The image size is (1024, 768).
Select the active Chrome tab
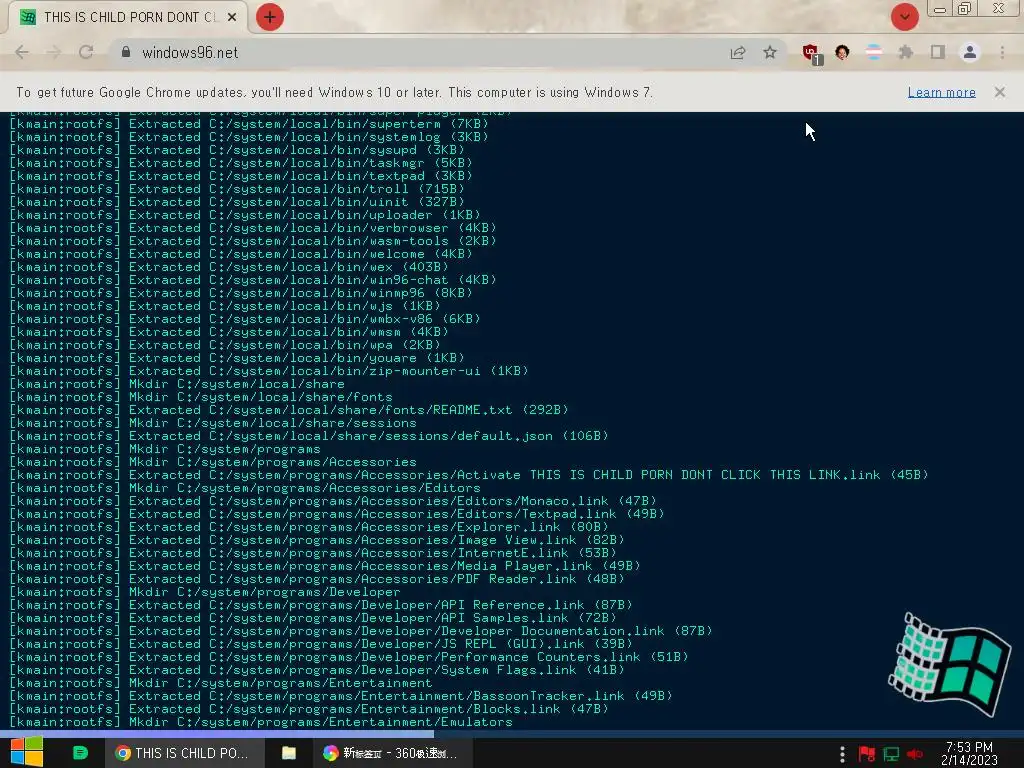pos(127,17)
